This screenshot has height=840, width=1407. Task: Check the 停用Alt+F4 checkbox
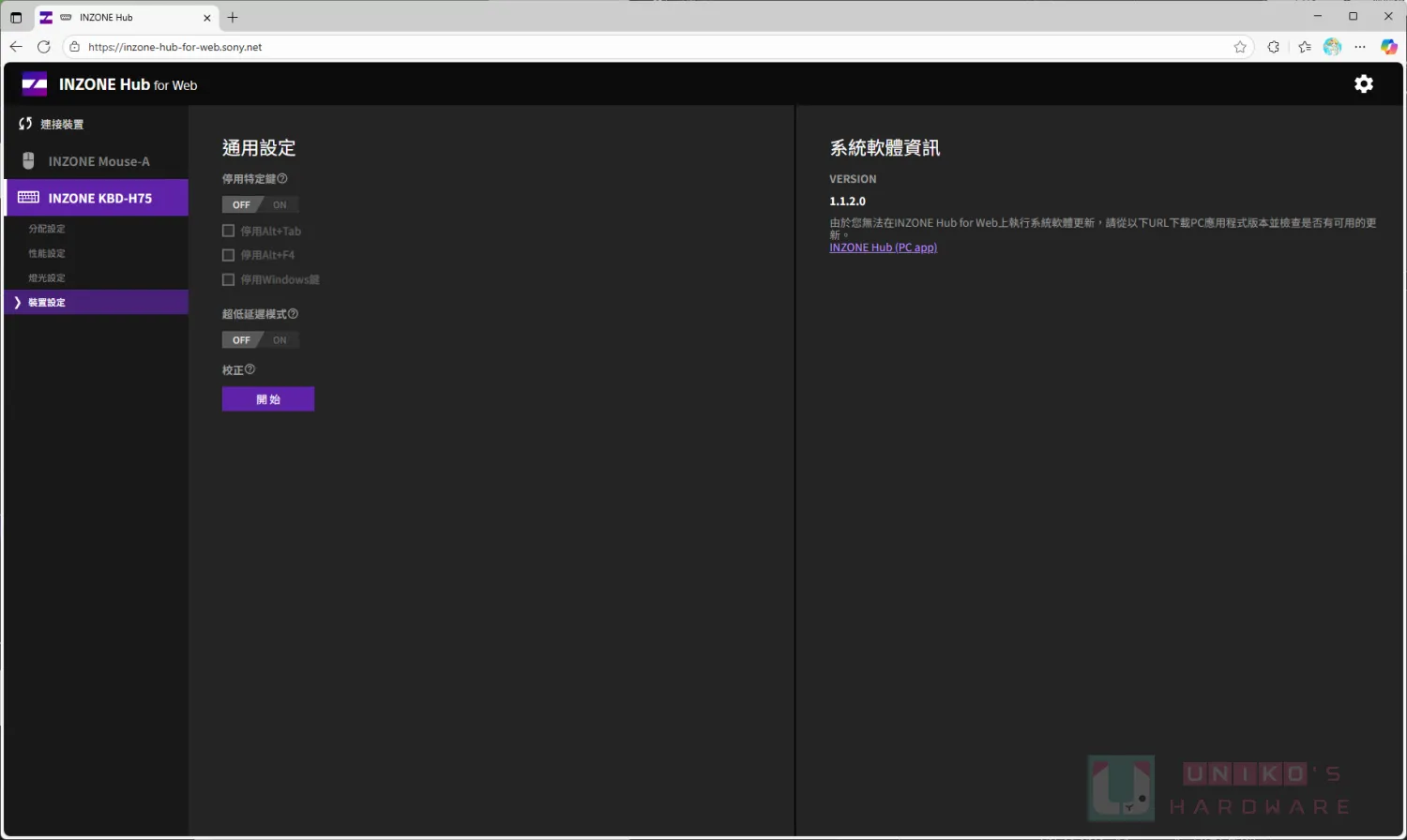tap(228, 255)
